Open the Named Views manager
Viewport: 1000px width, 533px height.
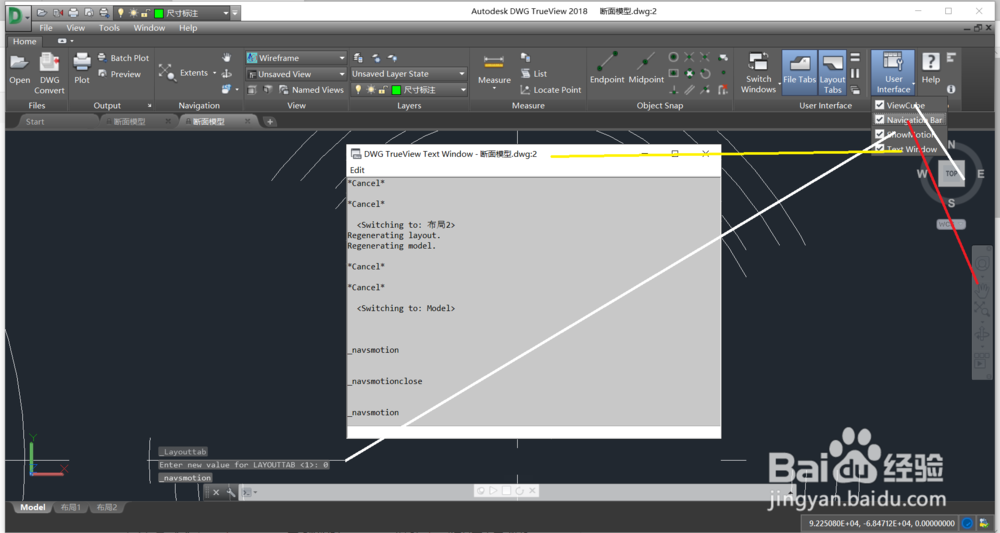[x=311, y=90]
